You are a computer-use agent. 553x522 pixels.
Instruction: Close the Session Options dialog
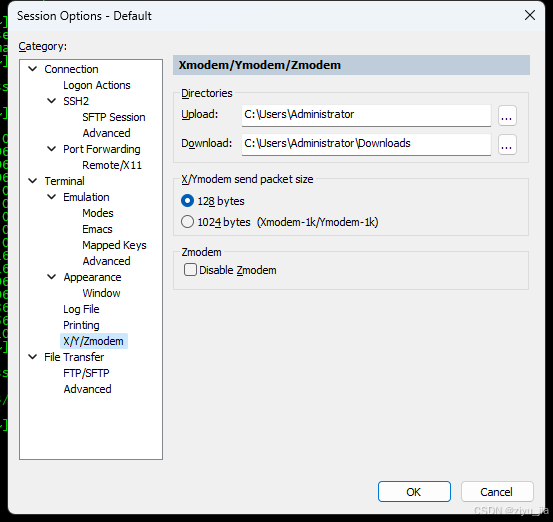click(x=530, y=15)
